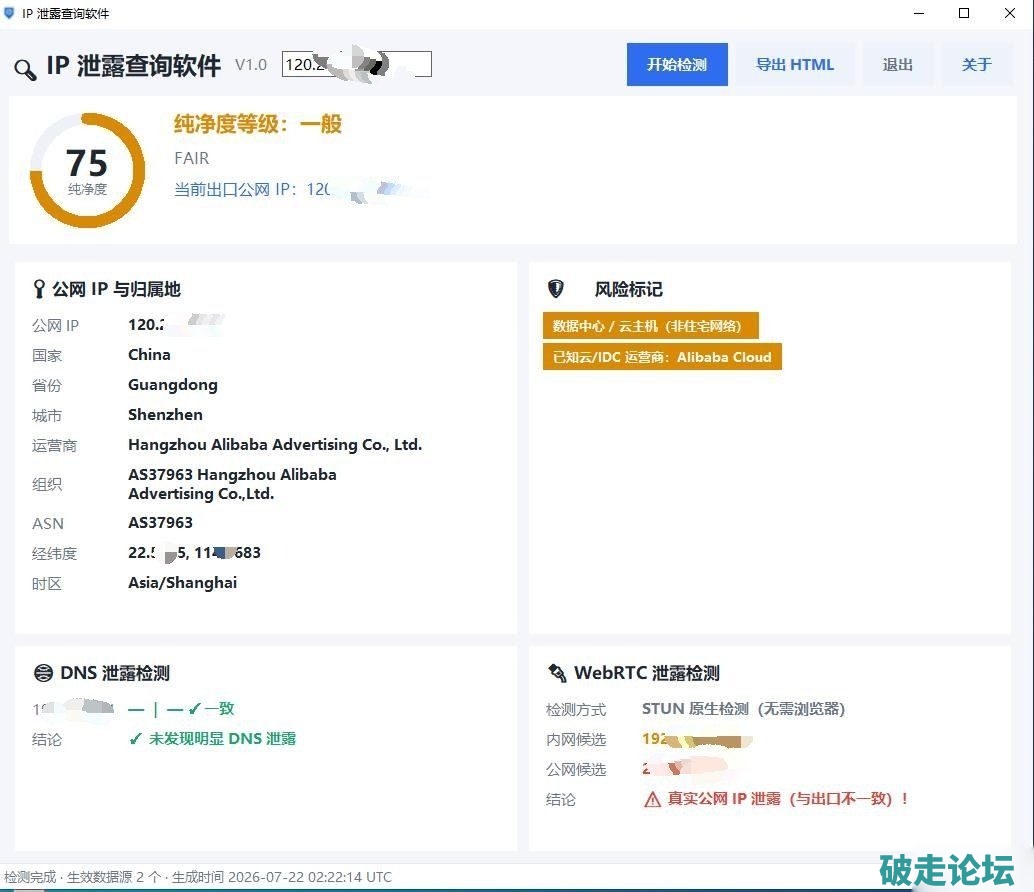Maximize the application window
This screenshot has width=1034, height=892.
click(x=963, y=13)
